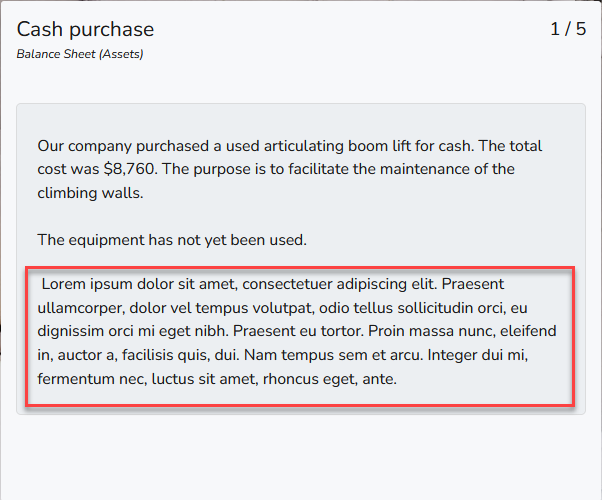The image size is (602, 500).
Task: Click the line starting 'ullamcorper, dolor vel tempus'
Action: point(282,307)
